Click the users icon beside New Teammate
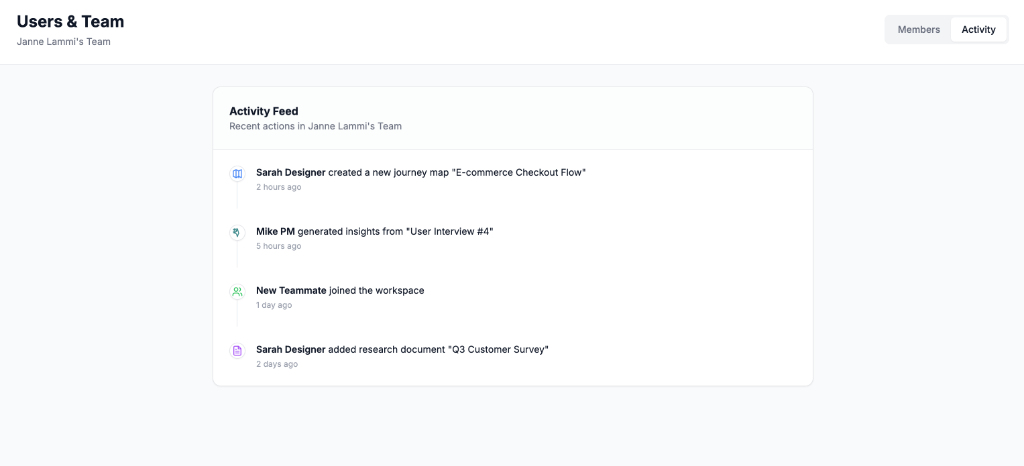The width and height of the screenshot is (1024, 466). (237, 292)
